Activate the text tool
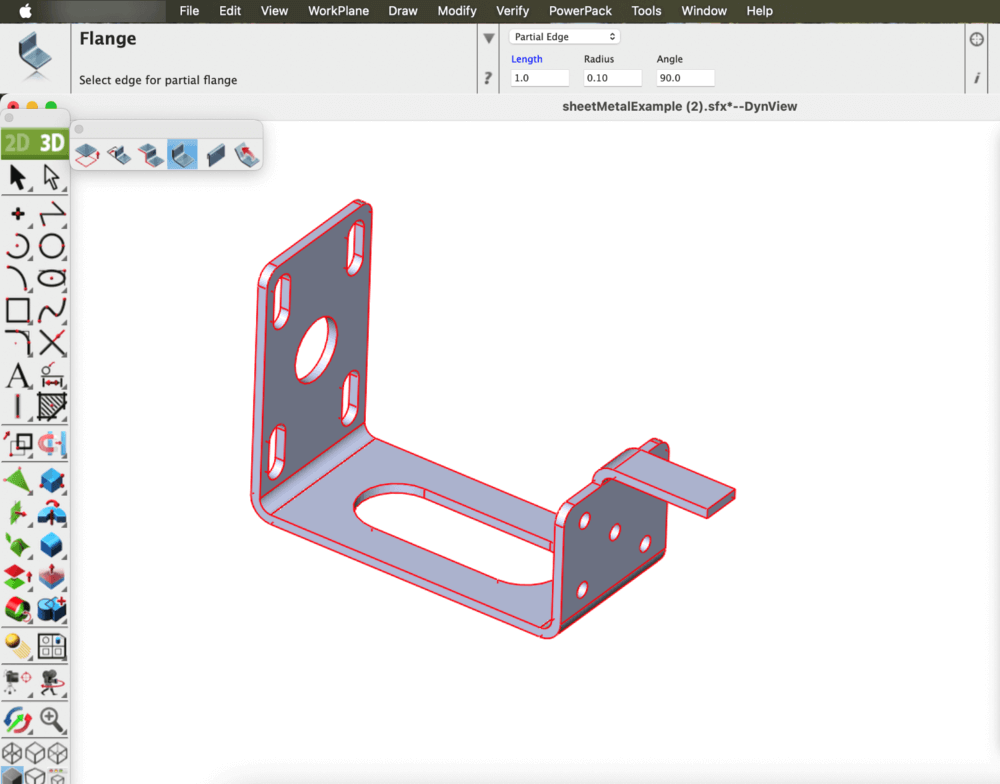Image resolution: width=1000 pixels, height=784 pixels. (18, 376)
